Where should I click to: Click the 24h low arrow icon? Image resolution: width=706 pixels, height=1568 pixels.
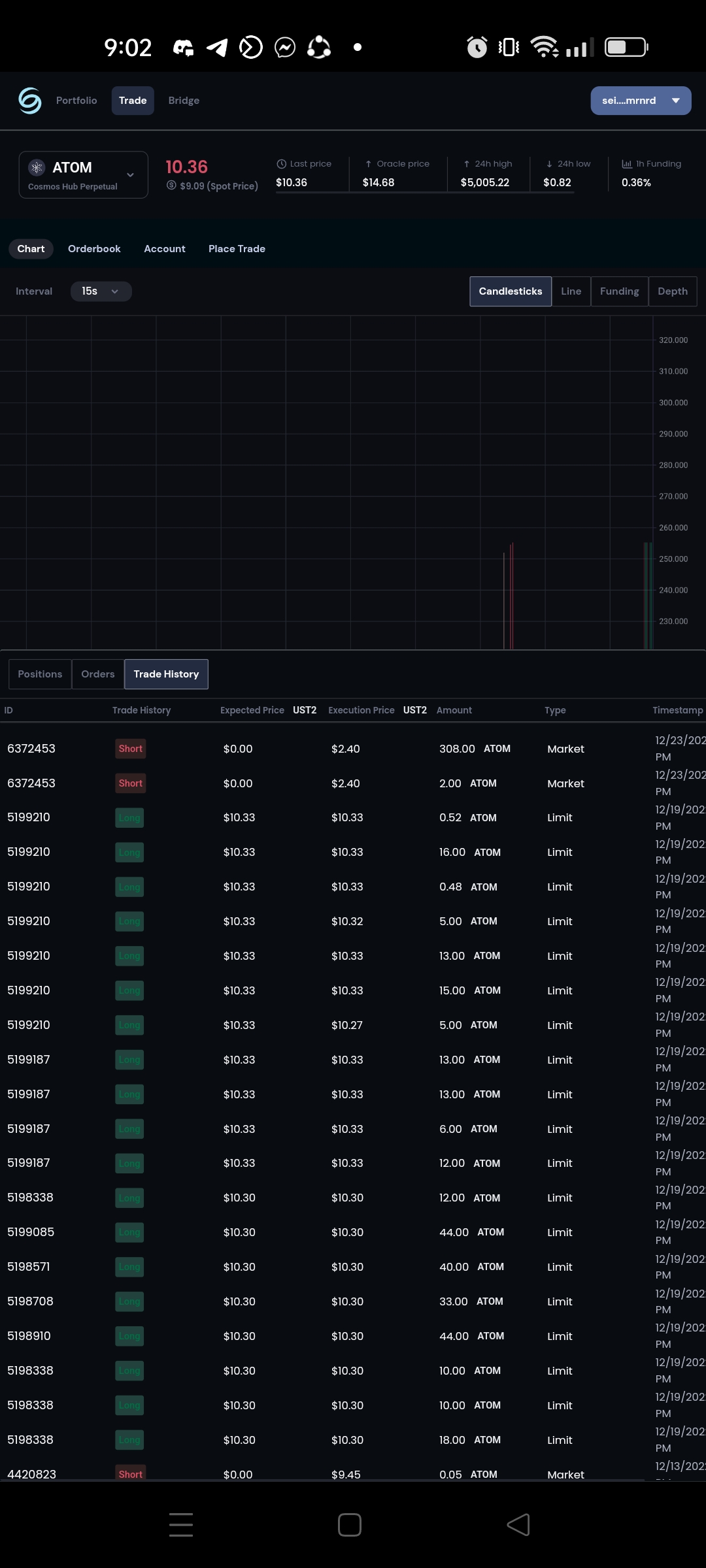click(x=550, y=164)
